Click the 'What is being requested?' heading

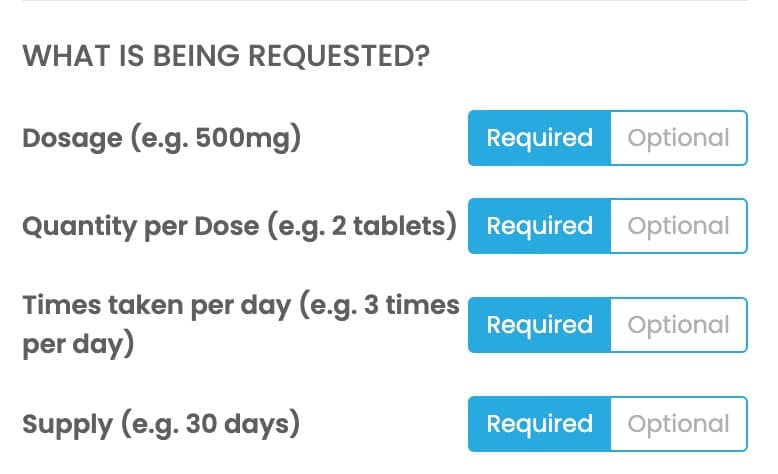tap(226, 56)
